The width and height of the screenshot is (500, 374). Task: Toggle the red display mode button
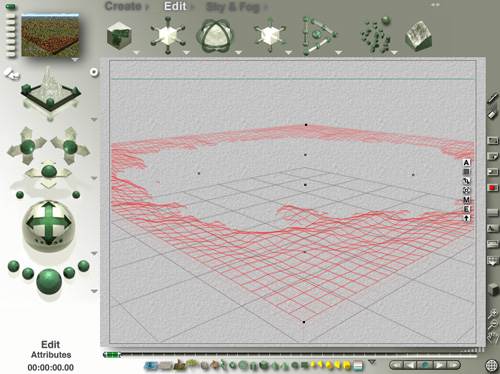(x=492, y=188)
